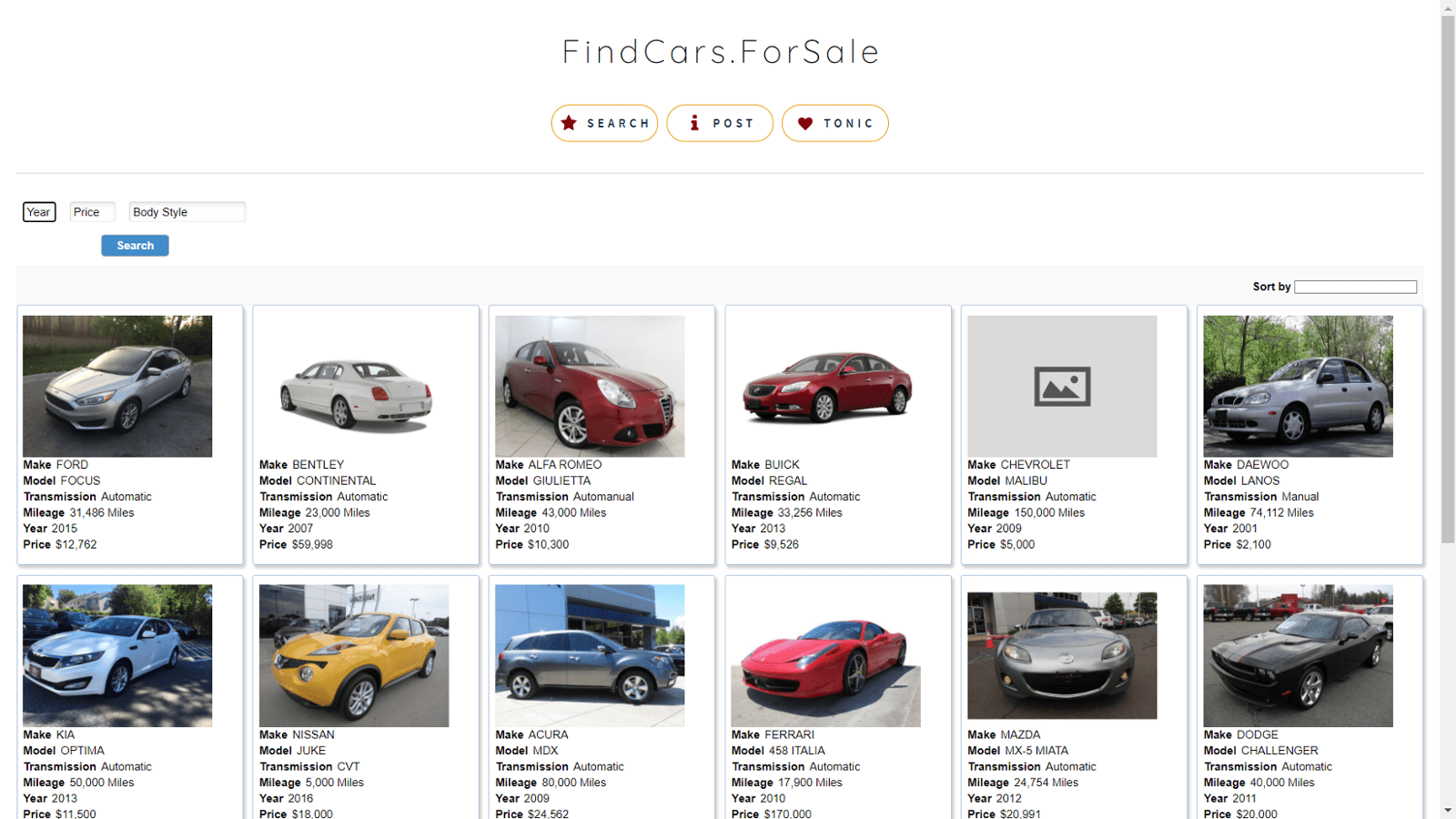This screenshot has height=819, width=1456.
Task: Open the yellow Nissan Juke photo
Action: coord(354,655)
